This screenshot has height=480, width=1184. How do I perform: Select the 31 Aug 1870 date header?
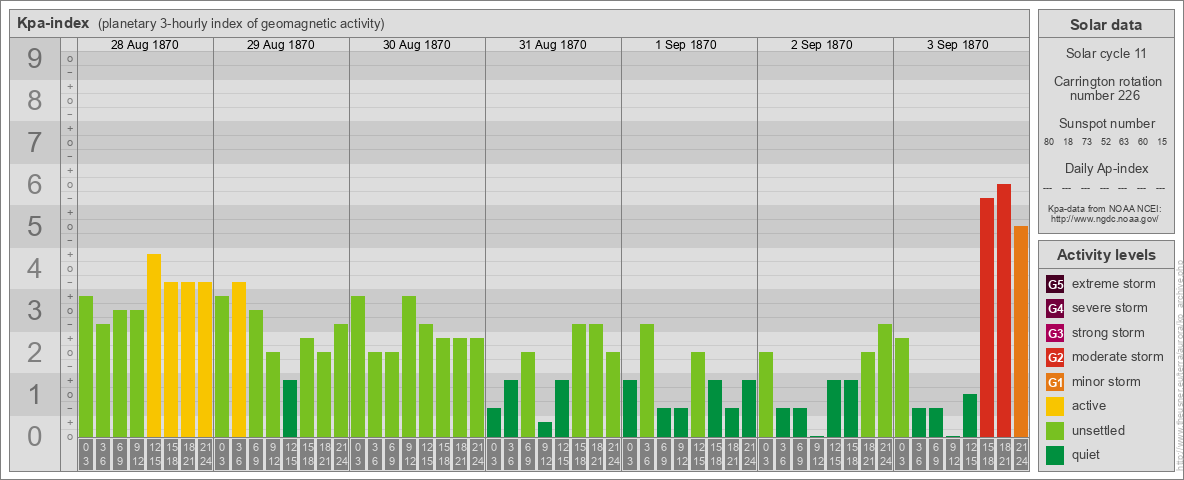(553, 45)
